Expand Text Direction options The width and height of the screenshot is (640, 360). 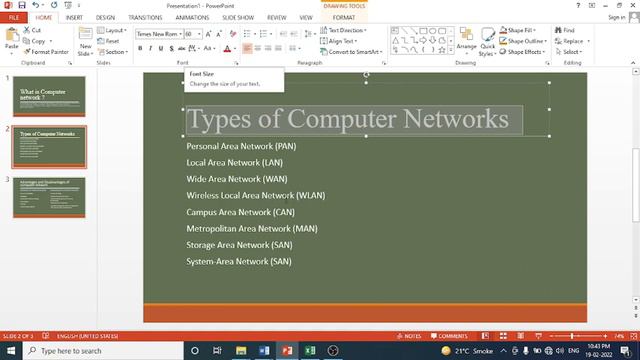[x=343, y=30]
